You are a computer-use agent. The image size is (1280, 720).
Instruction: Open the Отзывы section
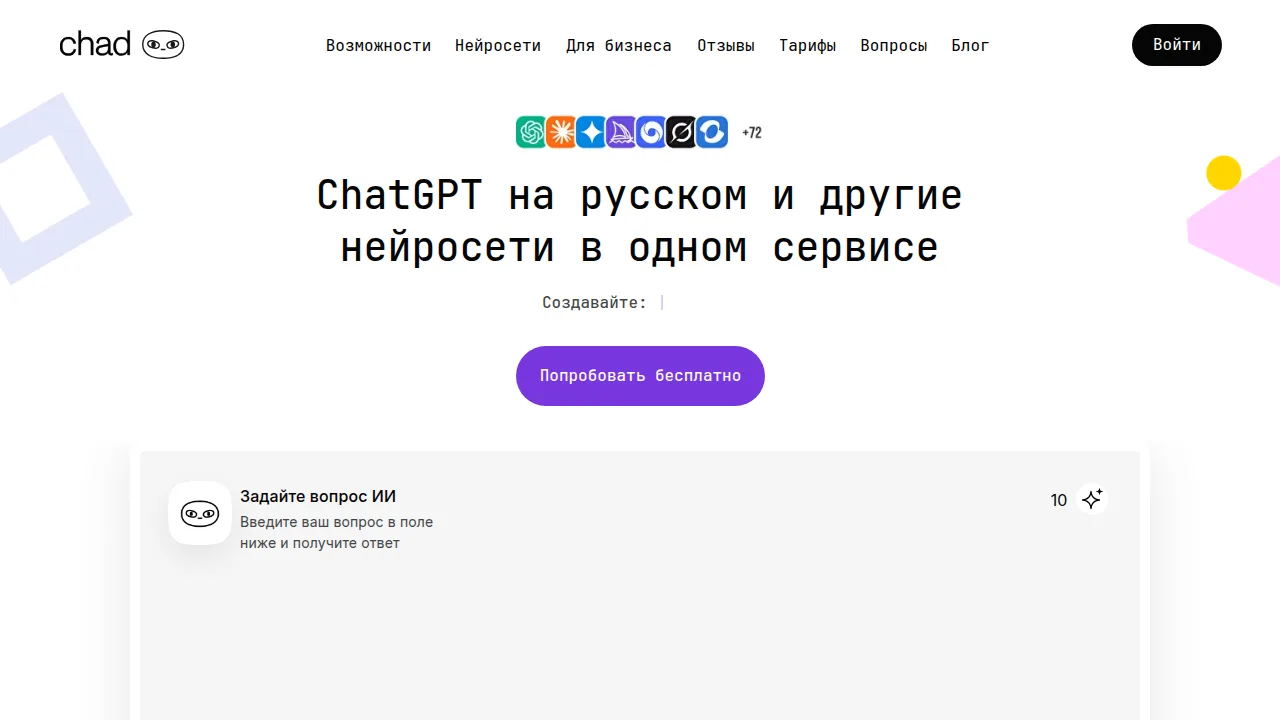(x=726, y=45)
